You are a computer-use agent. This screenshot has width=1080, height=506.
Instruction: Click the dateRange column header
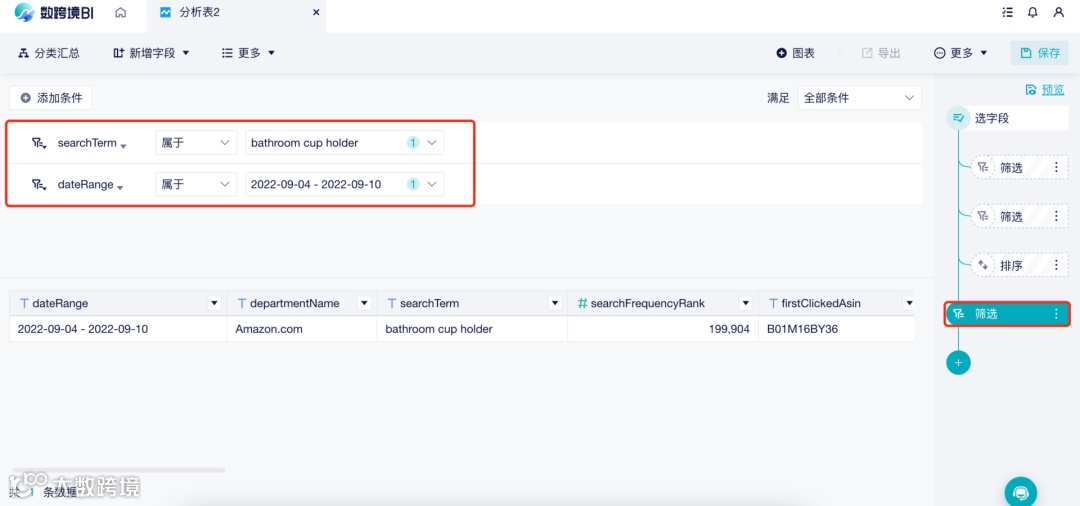[118, 303]
